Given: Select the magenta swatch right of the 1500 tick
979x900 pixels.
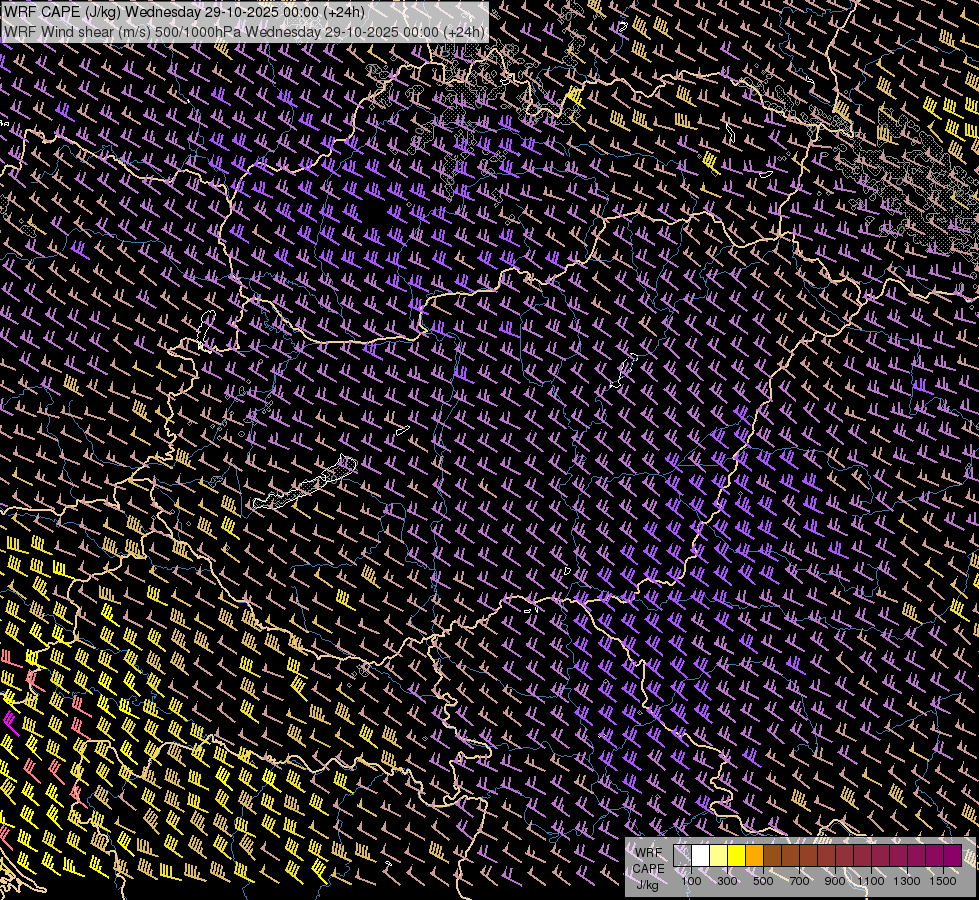Looking at the screenshot, I should click(x=952, y=856).
